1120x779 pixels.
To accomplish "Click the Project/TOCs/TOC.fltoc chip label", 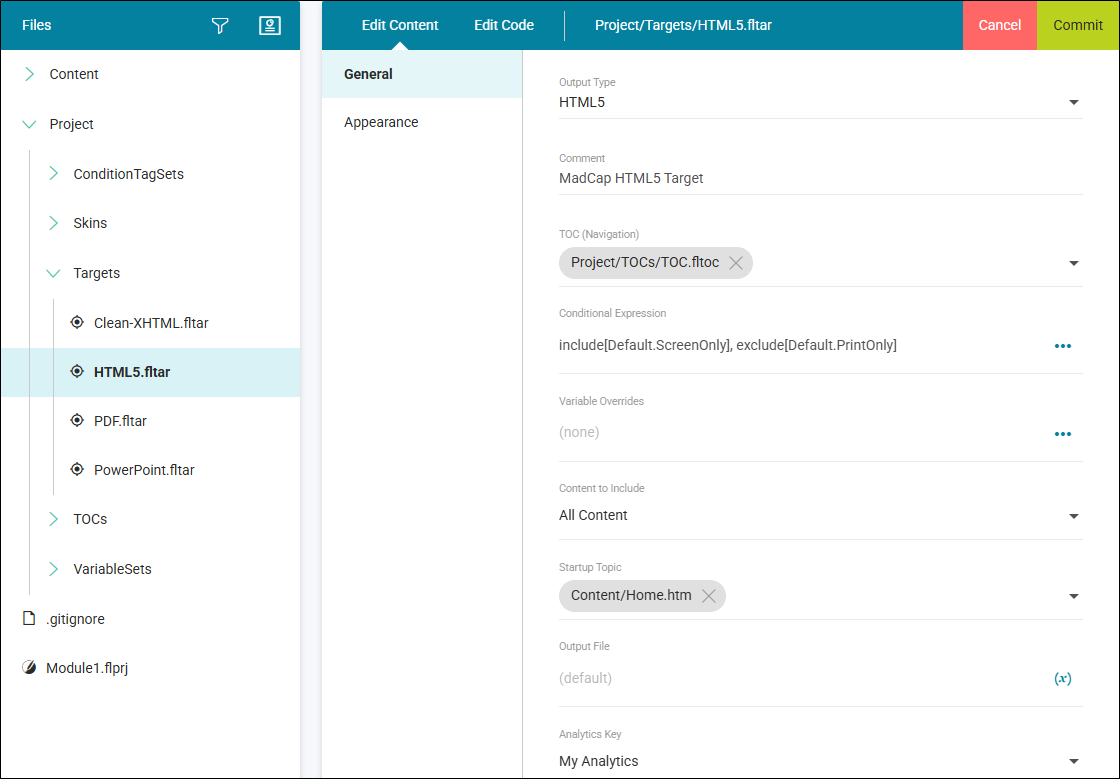I will tap(644, 262).
